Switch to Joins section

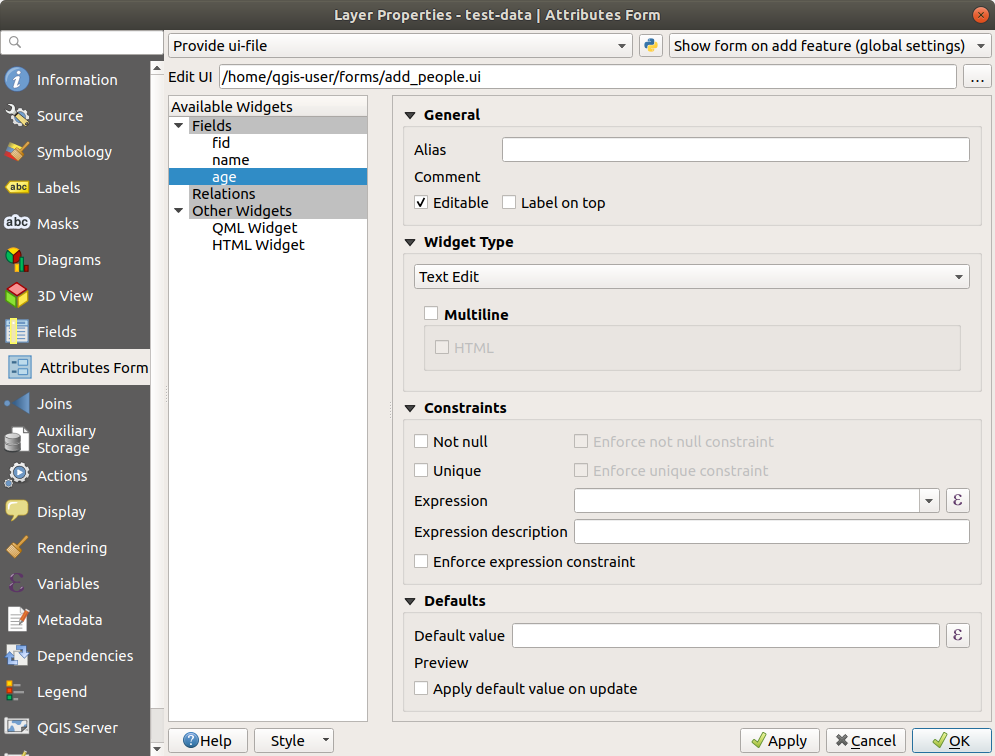[x=54, y=404]
